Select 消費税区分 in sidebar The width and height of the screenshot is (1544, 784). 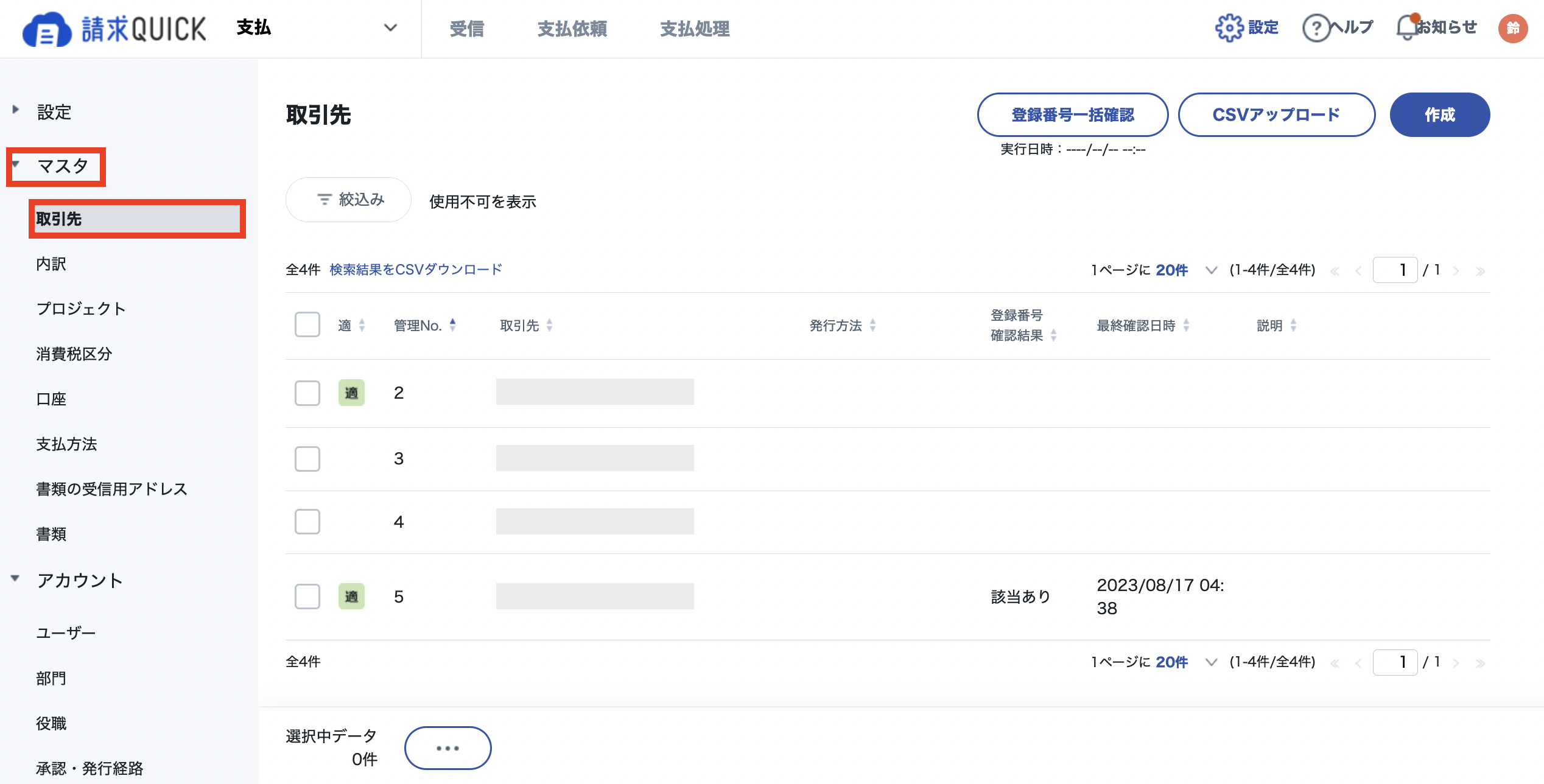tap(74, 354)
